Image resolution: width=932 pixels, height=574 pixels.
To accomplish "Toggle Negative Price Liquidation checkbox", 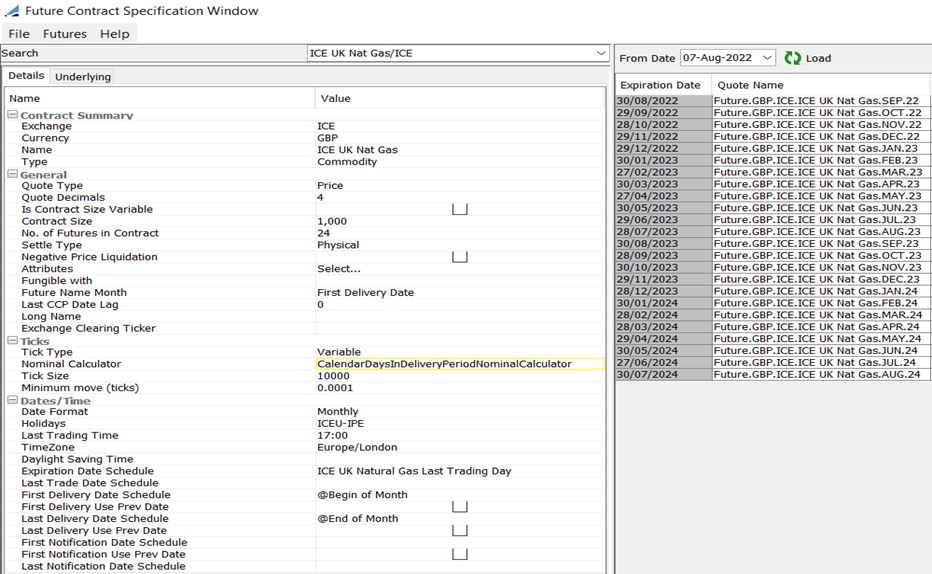I will click(459, 257).
